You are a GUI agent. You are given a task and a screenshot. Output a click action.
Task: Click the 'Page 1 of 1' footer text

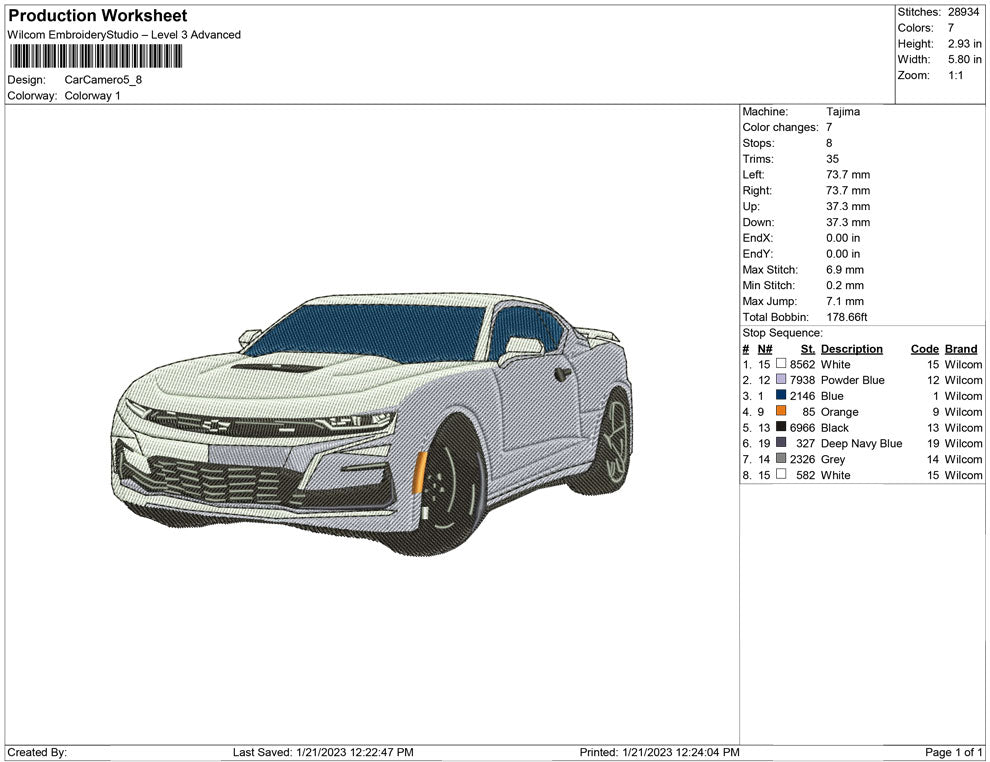pyautogui.click(x=953, y=752)
